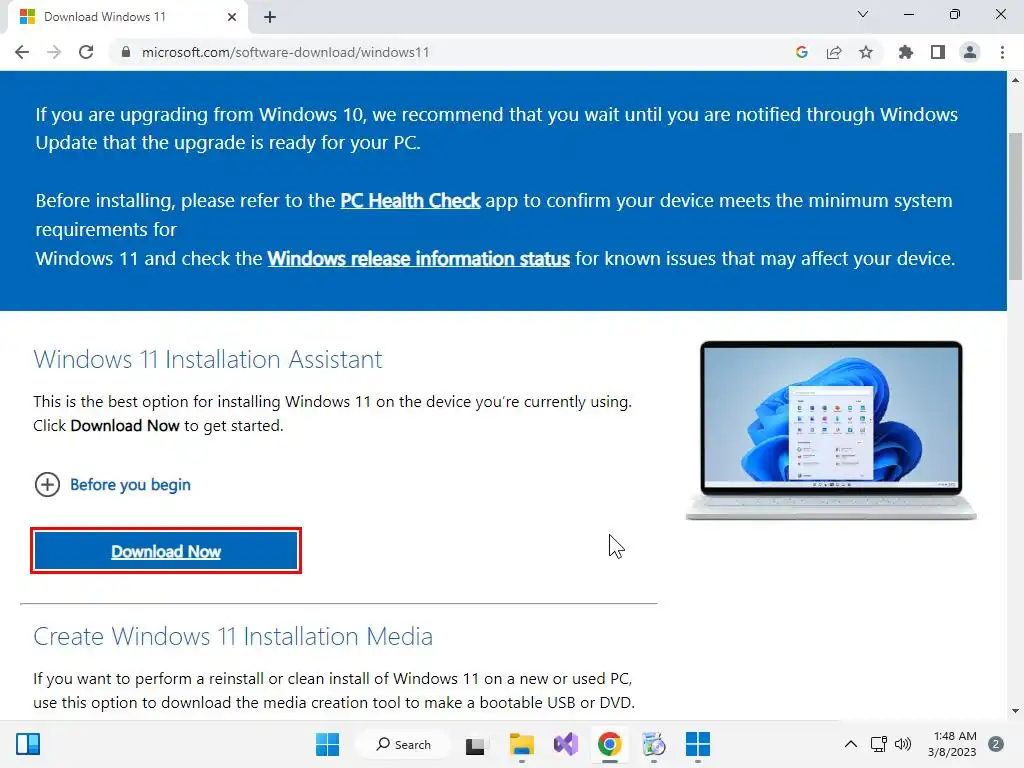Screen dimensions: 1024x768
Task: Open the tab search chevron
Action: (863, 14)
